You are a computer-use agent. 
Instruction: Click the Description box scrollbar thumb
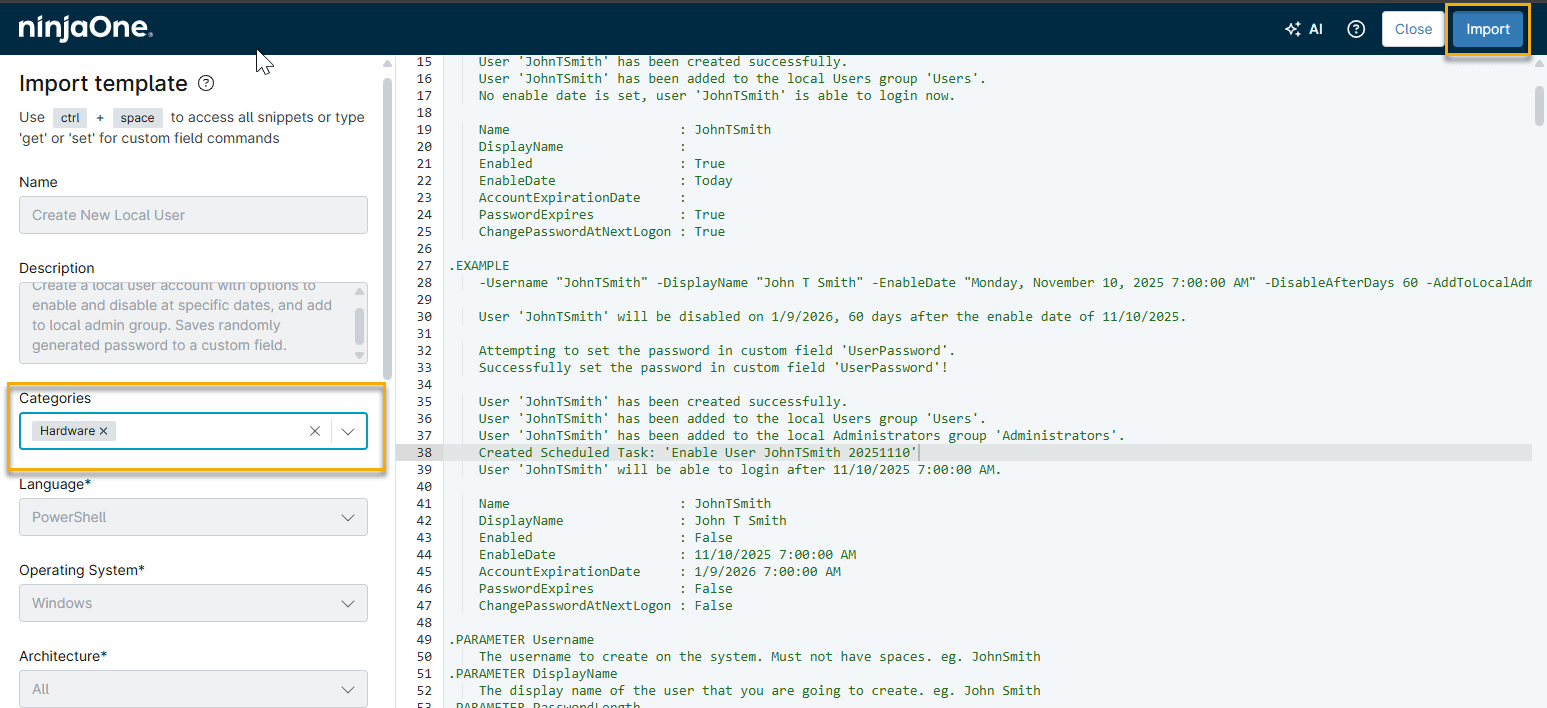(x=360, y=325)
